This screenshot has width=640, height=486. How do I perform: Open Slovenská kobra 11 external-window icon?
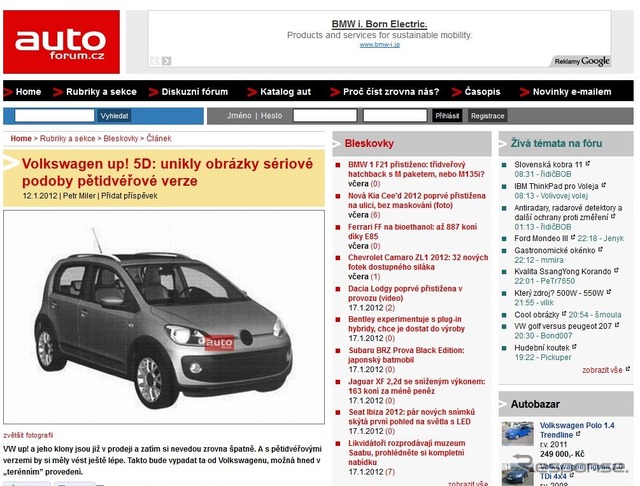coord(588,163)
